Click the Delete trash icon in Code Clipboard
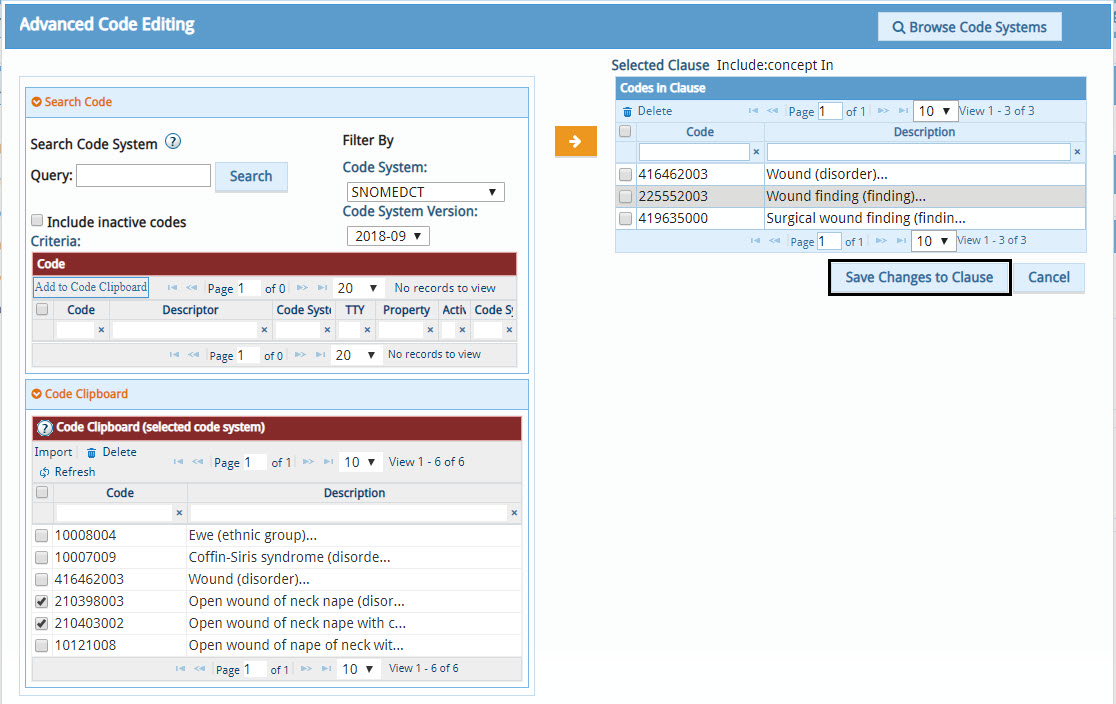The height and width of the screenshot is (704, 1116). coord(92,453)
